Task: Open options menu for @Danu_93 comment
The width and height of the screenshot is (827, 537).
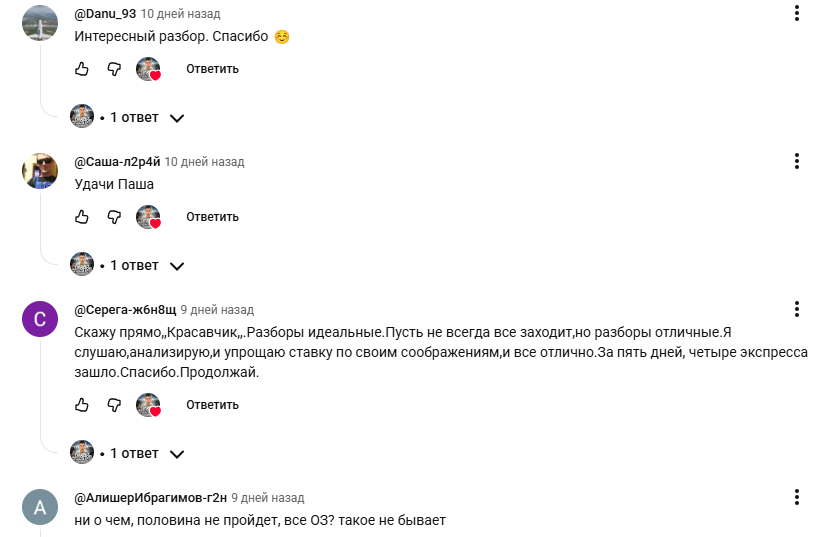Action: point(797,13)
